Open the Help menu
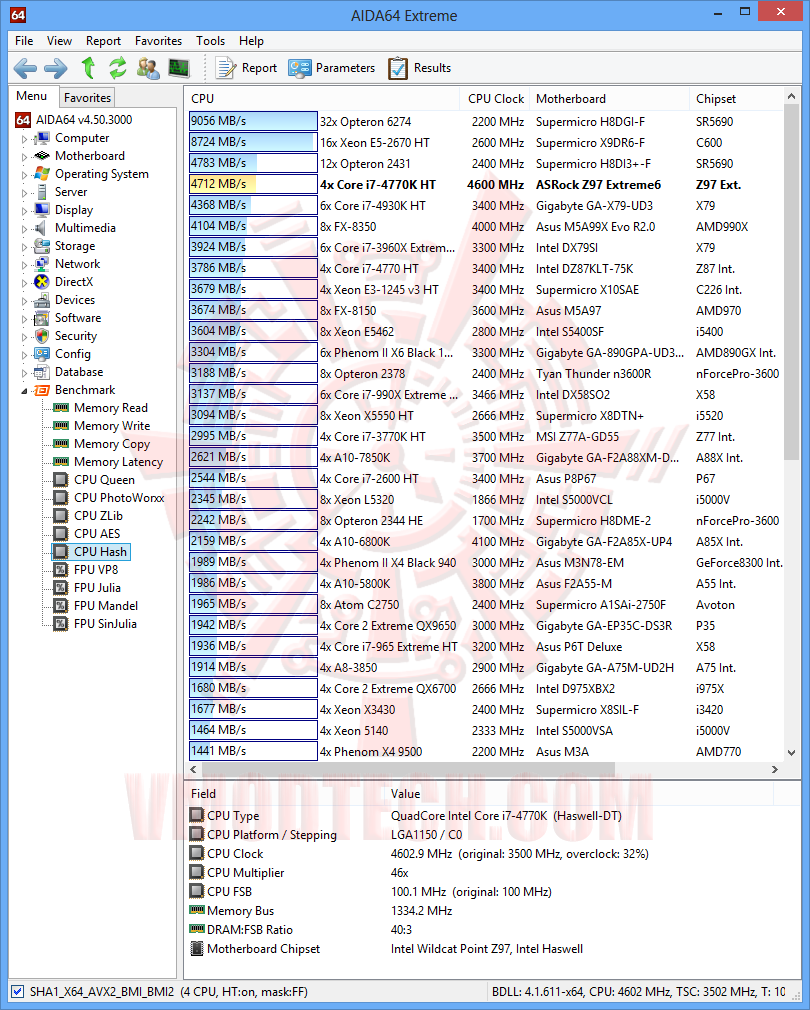The height and width of the screenshot is (1010, 810). (251, 41)
